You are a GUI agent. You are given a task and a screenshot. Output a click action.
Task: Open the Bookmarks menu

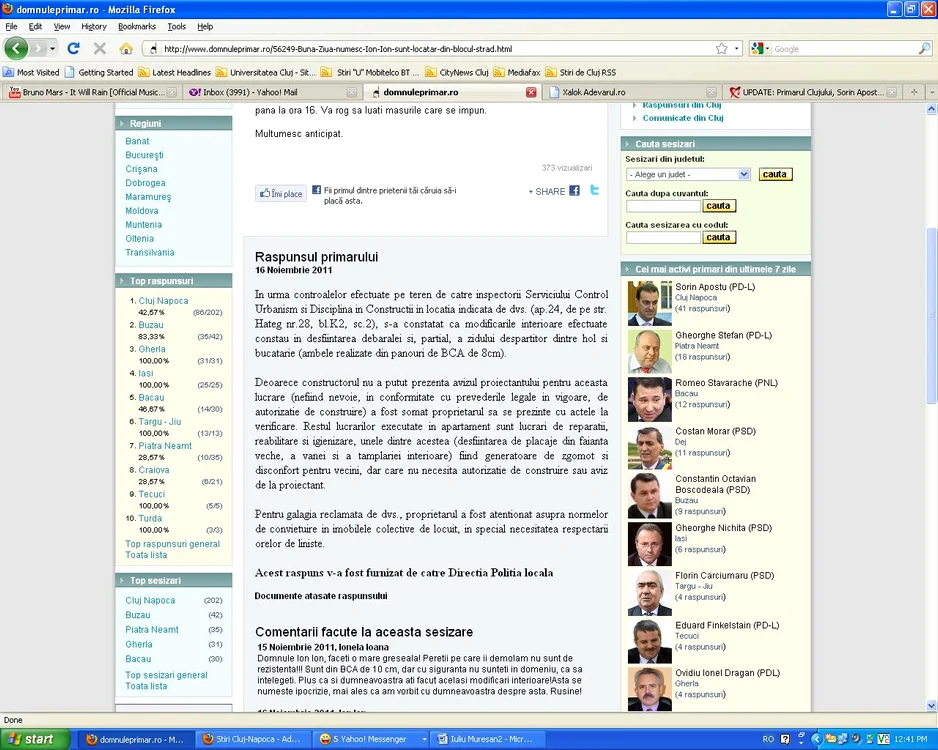(x=136, y=26)
